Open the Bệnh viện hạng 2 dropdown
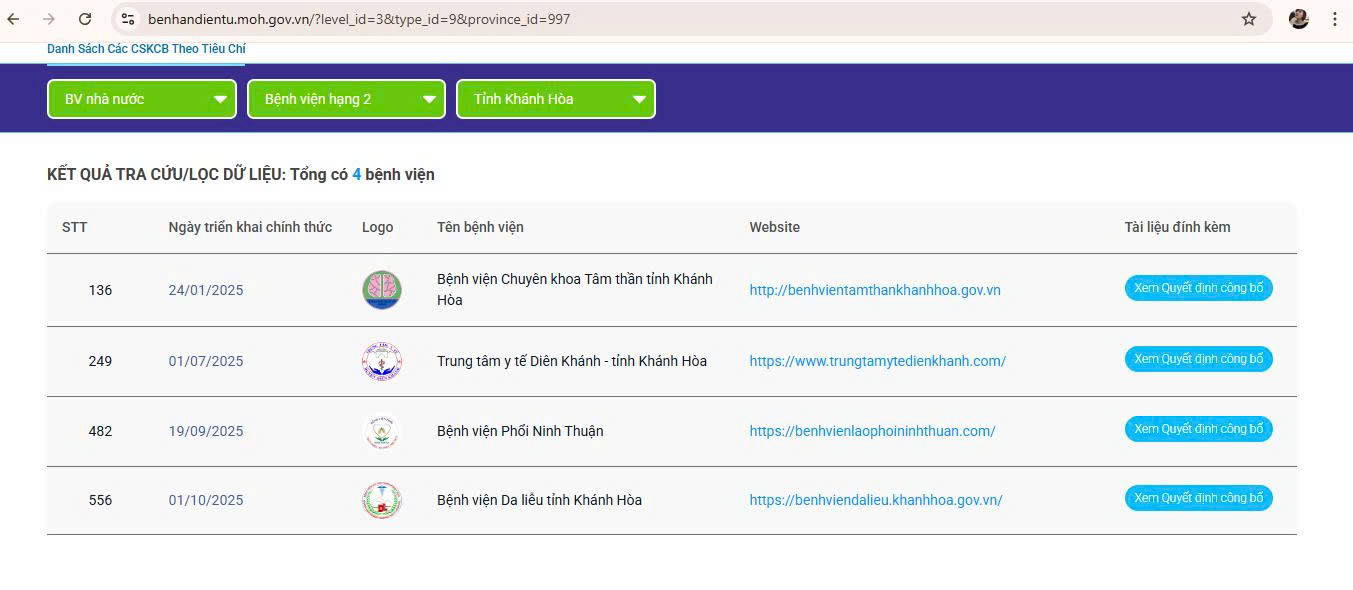 [346, 99]
